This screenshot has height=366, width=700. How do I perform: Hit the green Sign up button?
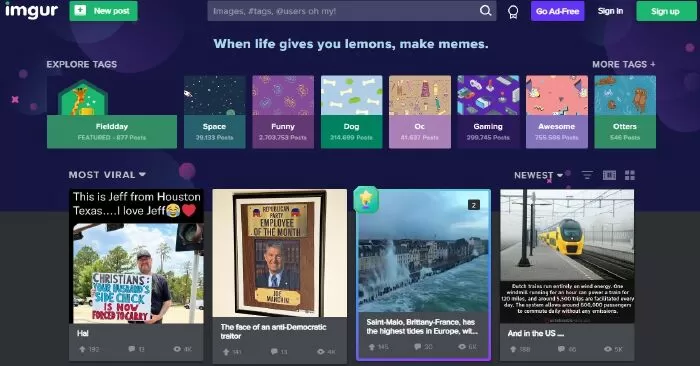point(665,11)
